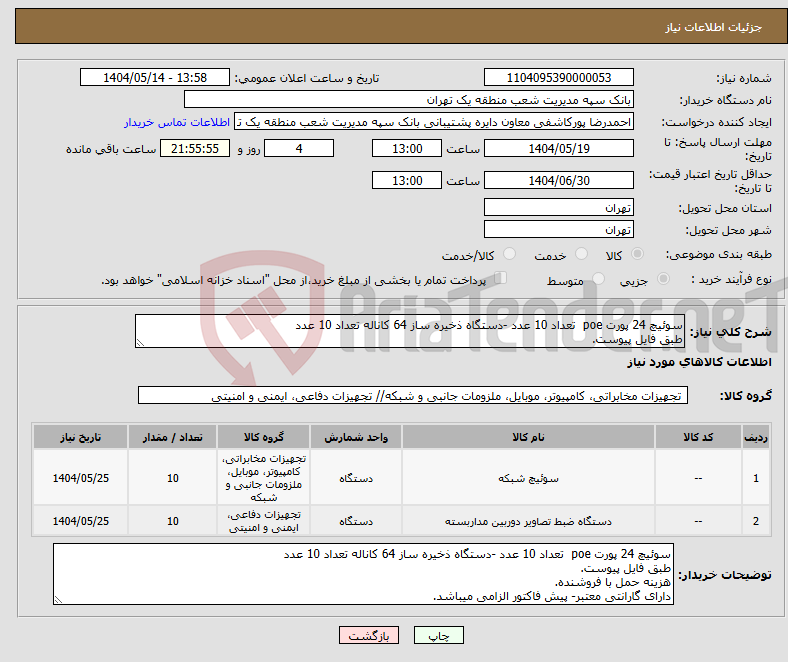
Task: Click the remaining time field 21:55:55
Action: click(195, 148)
